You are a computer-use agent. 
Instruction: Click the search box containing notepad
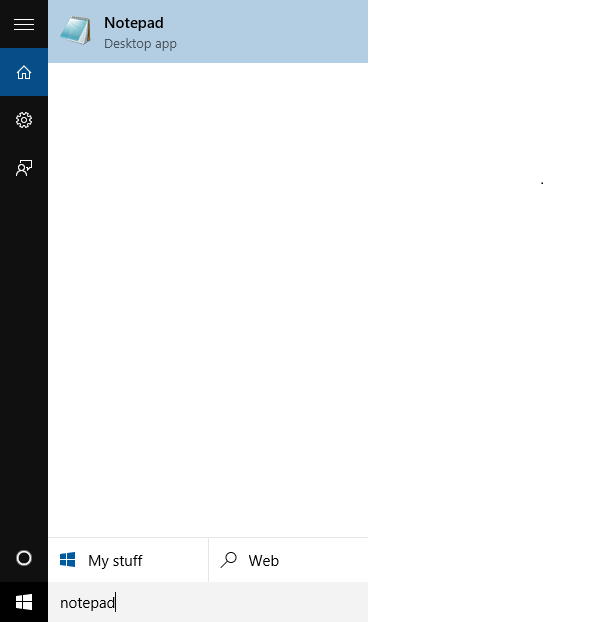click(208, 602)
